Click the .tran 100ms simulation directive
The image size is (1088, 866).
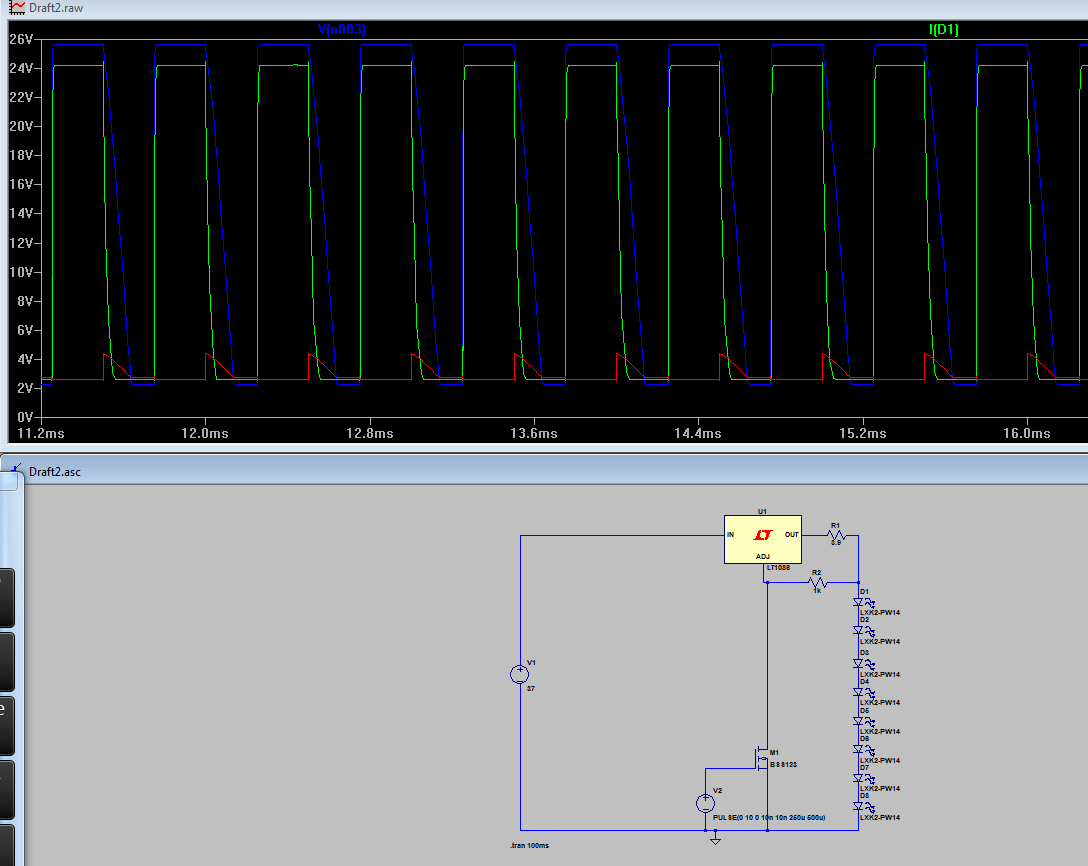click(x=529, y=846)
